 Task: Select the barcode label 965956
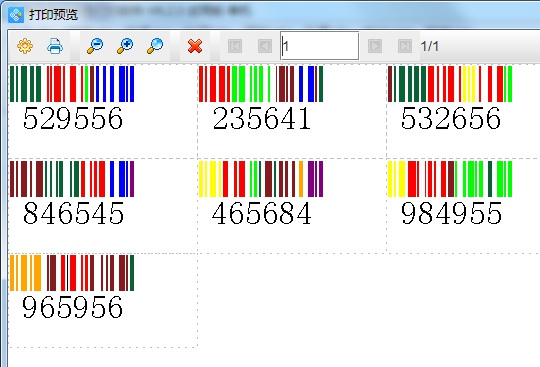[72, 287]
